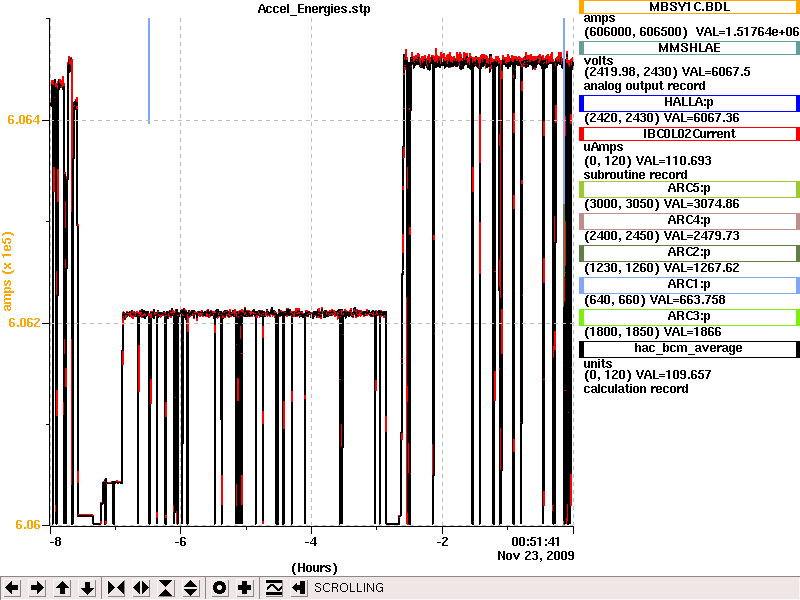Click the (Hours) x-axis title
The width and height of the screenshot is (800, 600).
[314, 568]
